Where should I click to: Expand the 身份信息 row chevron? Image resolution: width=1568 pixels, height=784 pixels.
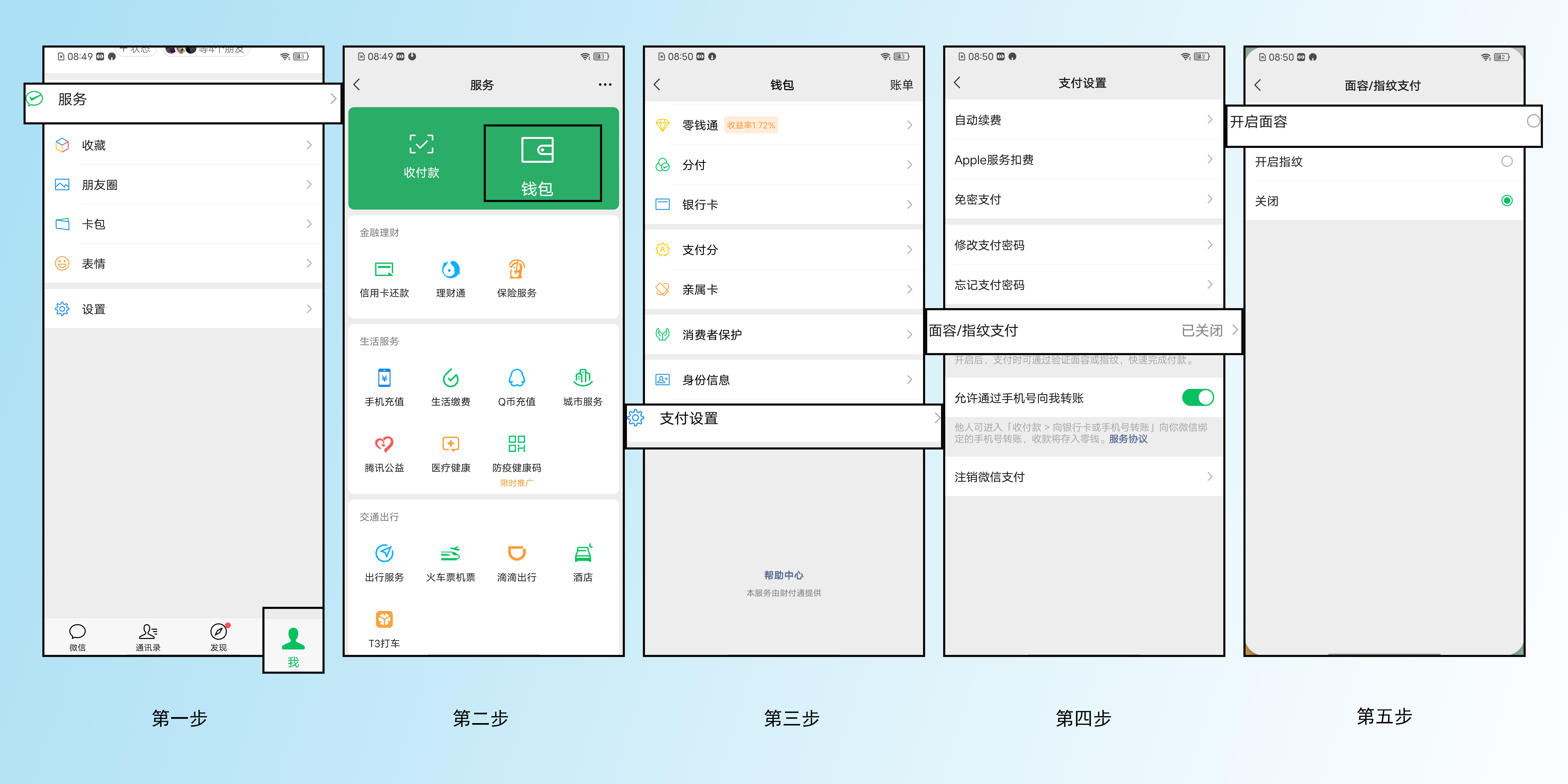pos(909,380)
